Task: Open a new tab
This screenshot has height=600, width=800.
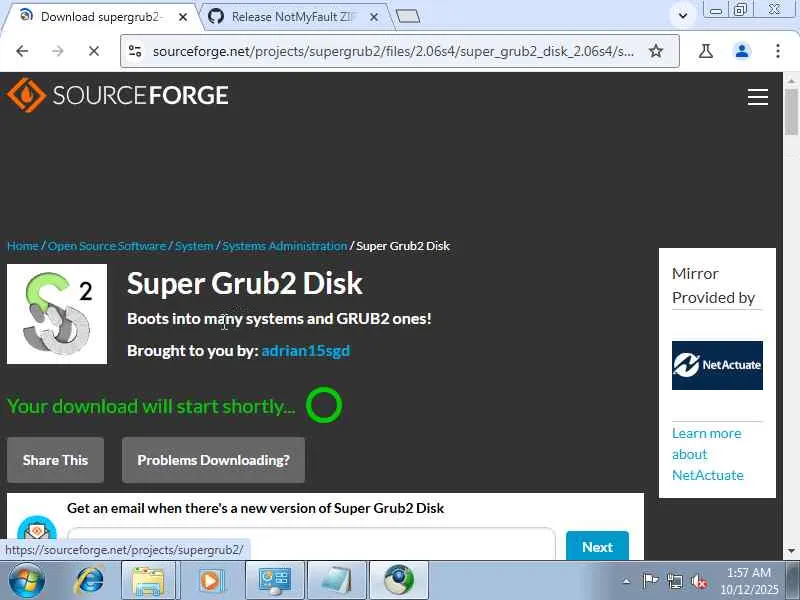Action: (x=408, y=16)
